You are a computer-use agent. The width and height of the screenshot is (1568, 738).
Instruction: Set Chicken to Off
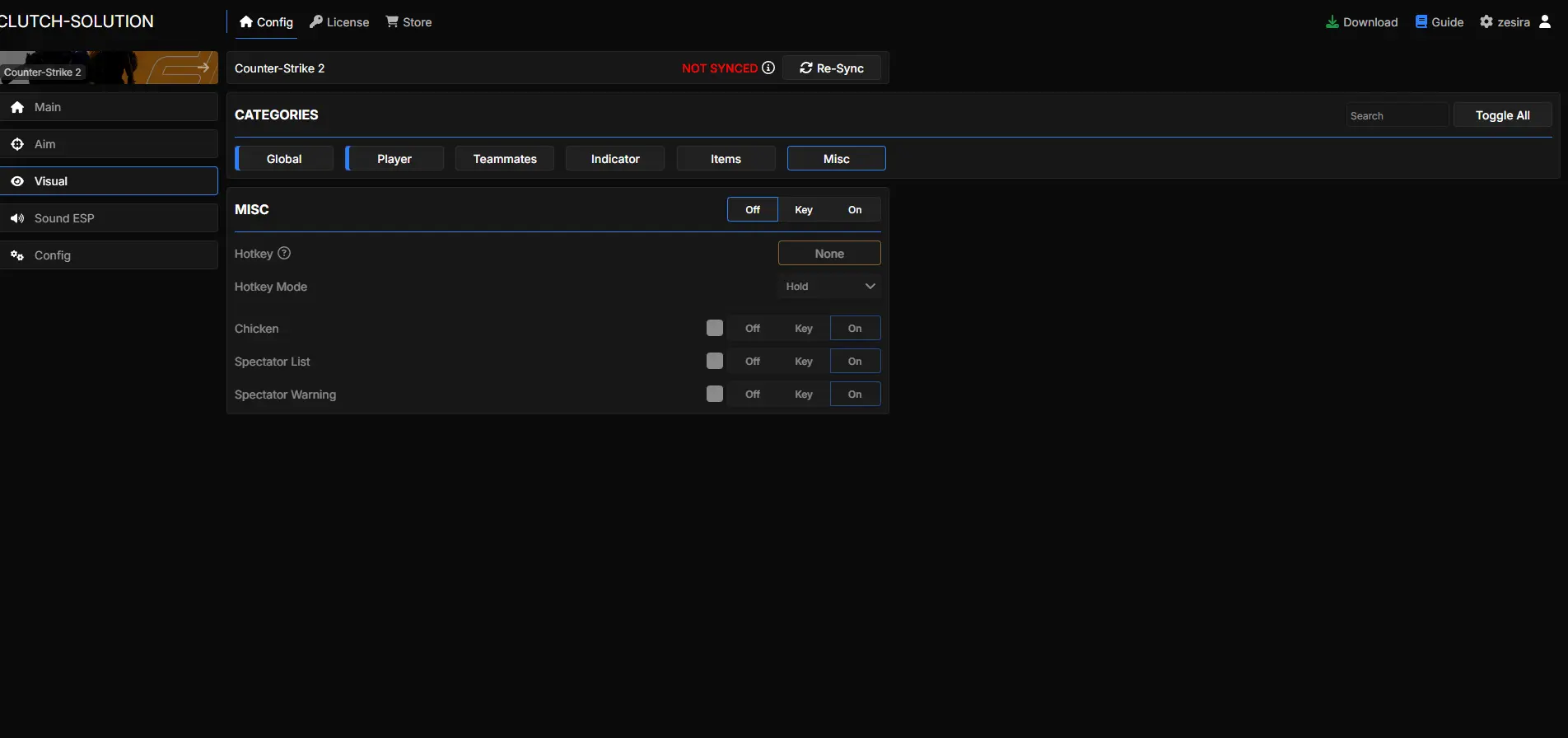coord(753,329)
